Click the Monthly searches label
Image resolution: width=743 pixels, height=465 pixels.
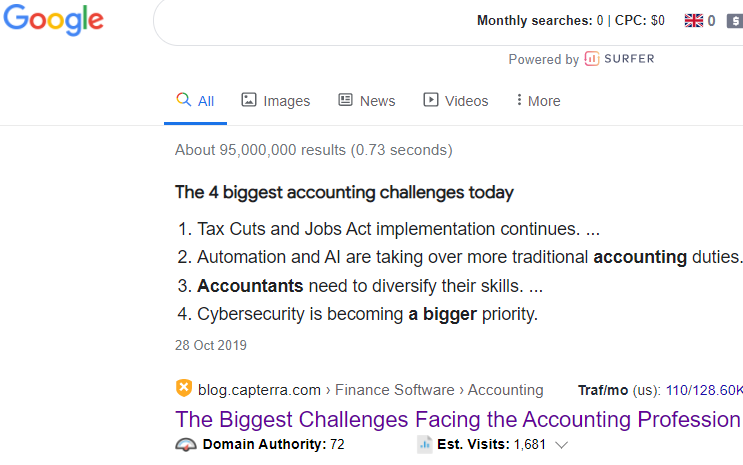534,20
